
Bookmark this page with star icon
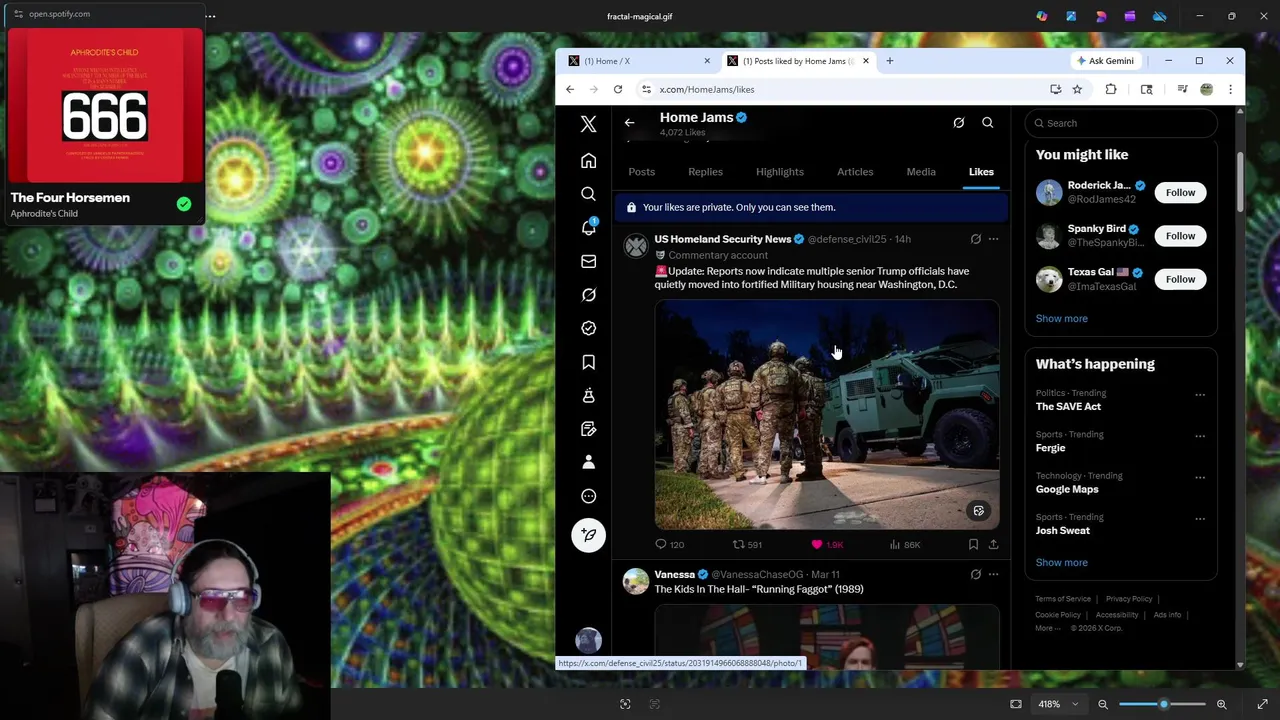1077,89
